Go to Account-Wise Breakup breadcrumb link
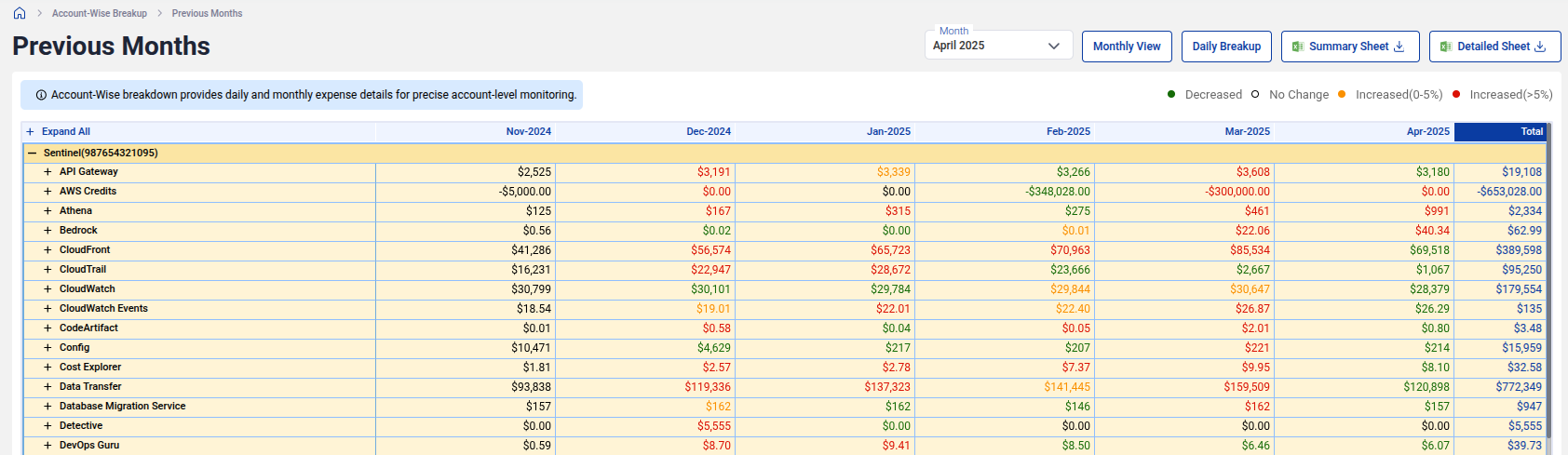Image resolution: width=1568 pixels, height=455 pixels. 100,13
